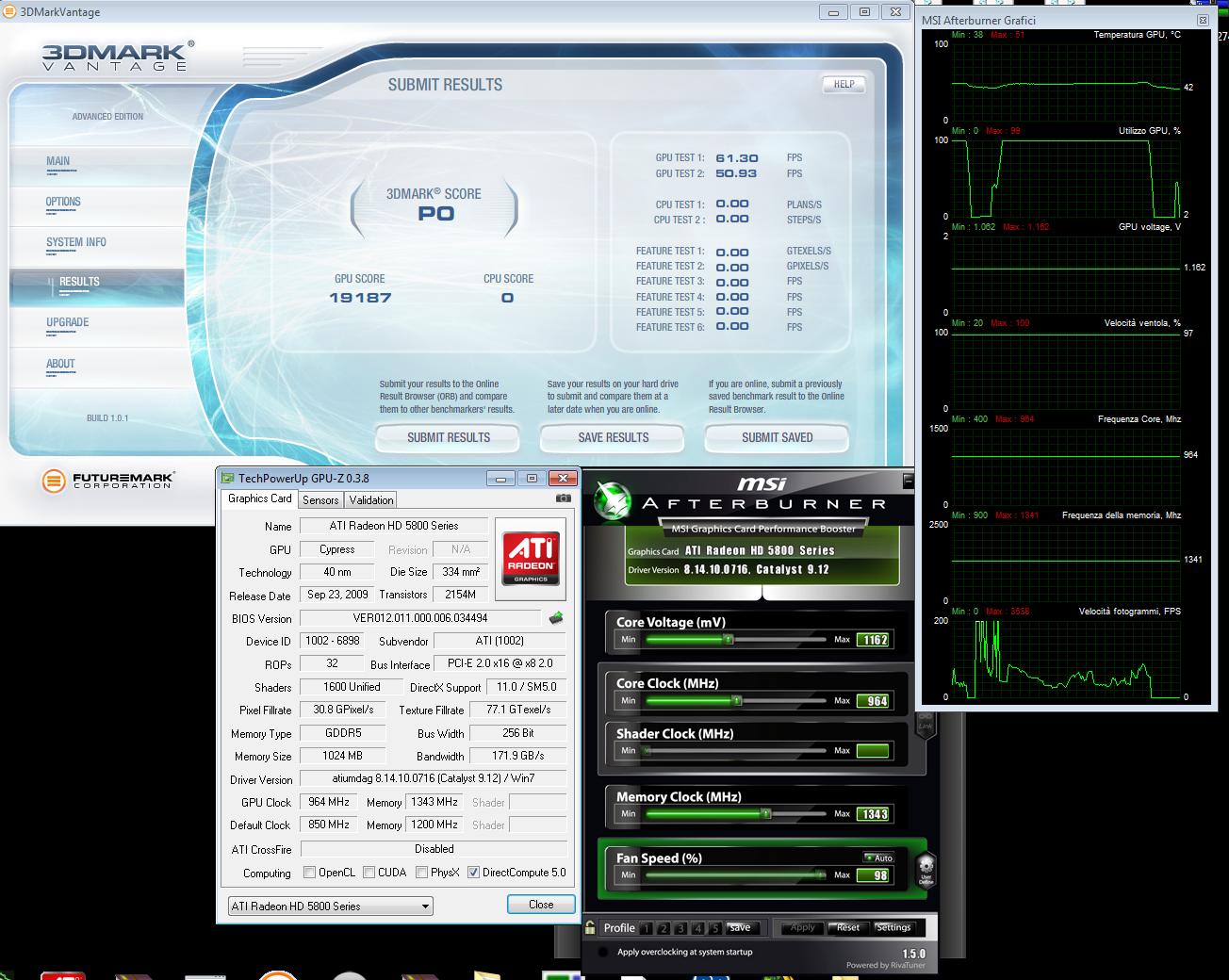Click the 3DMark Vantage logo
1229x980 pixels.
118,56
